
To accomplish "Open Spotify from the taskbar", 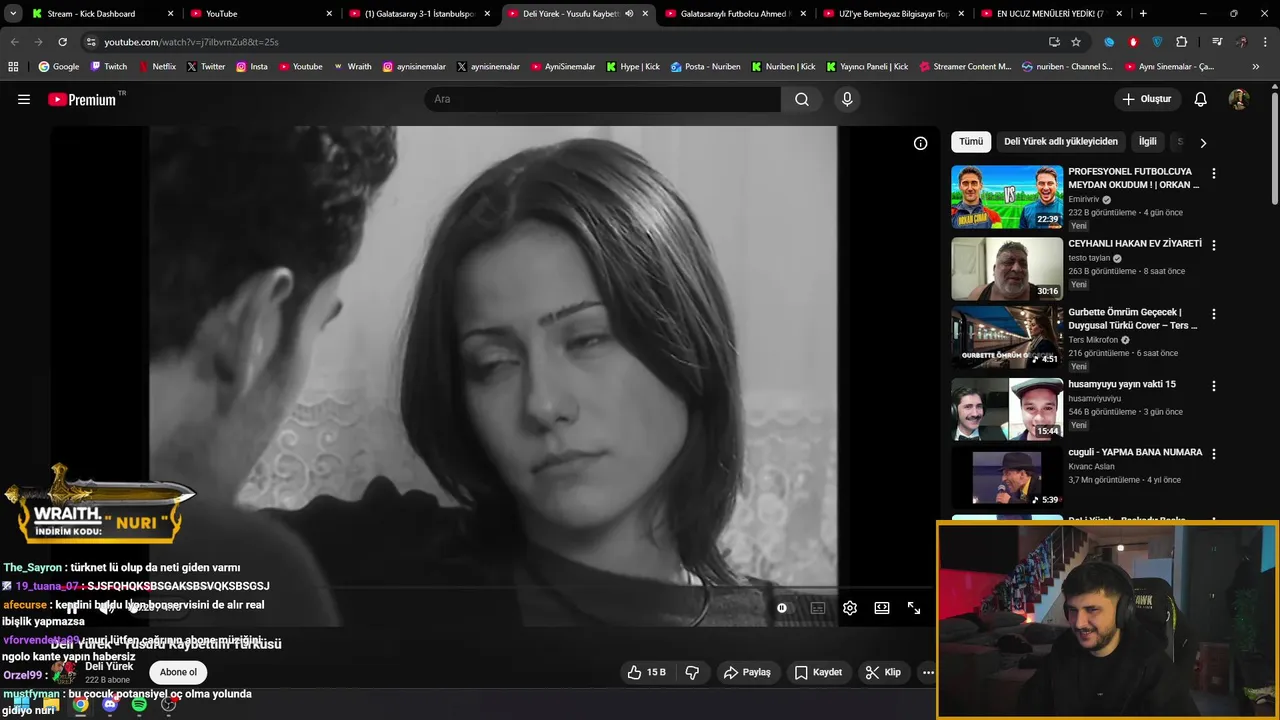I will (139, 704).
